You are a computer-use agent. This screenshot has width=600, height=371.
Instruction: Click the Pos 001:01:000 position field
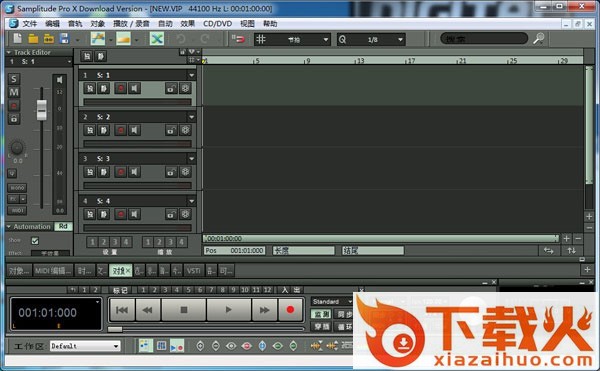[235, 251]
